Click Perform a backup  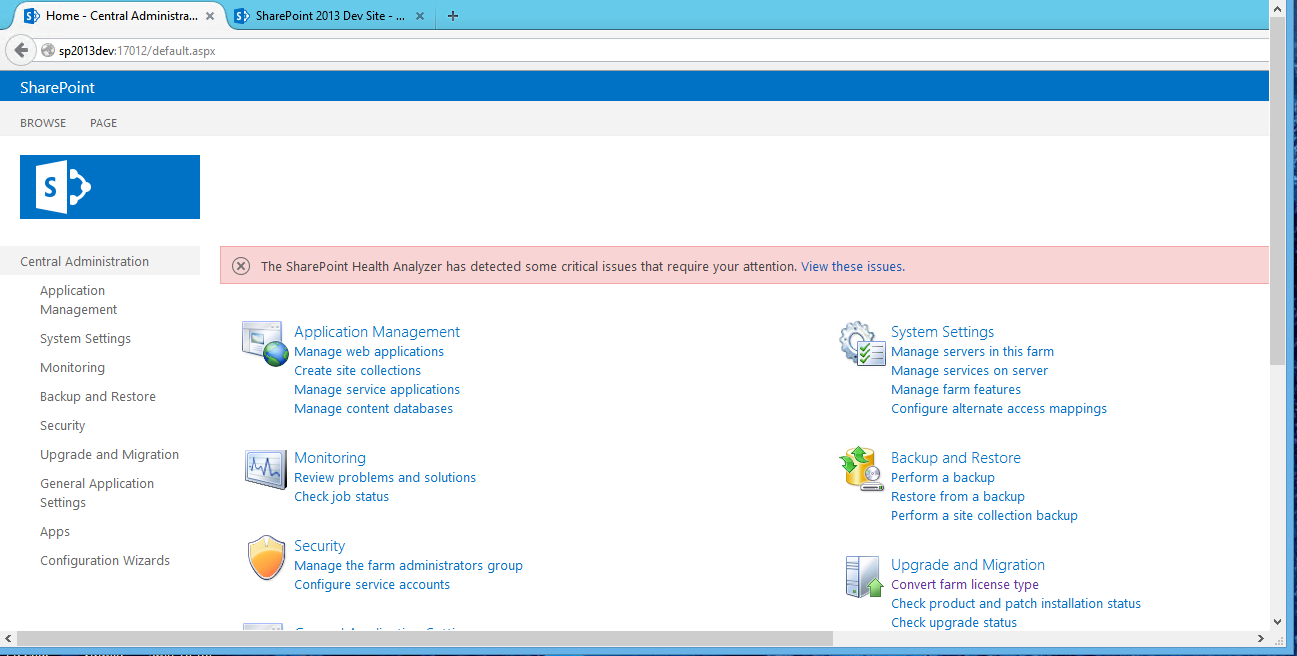(943, 478)
